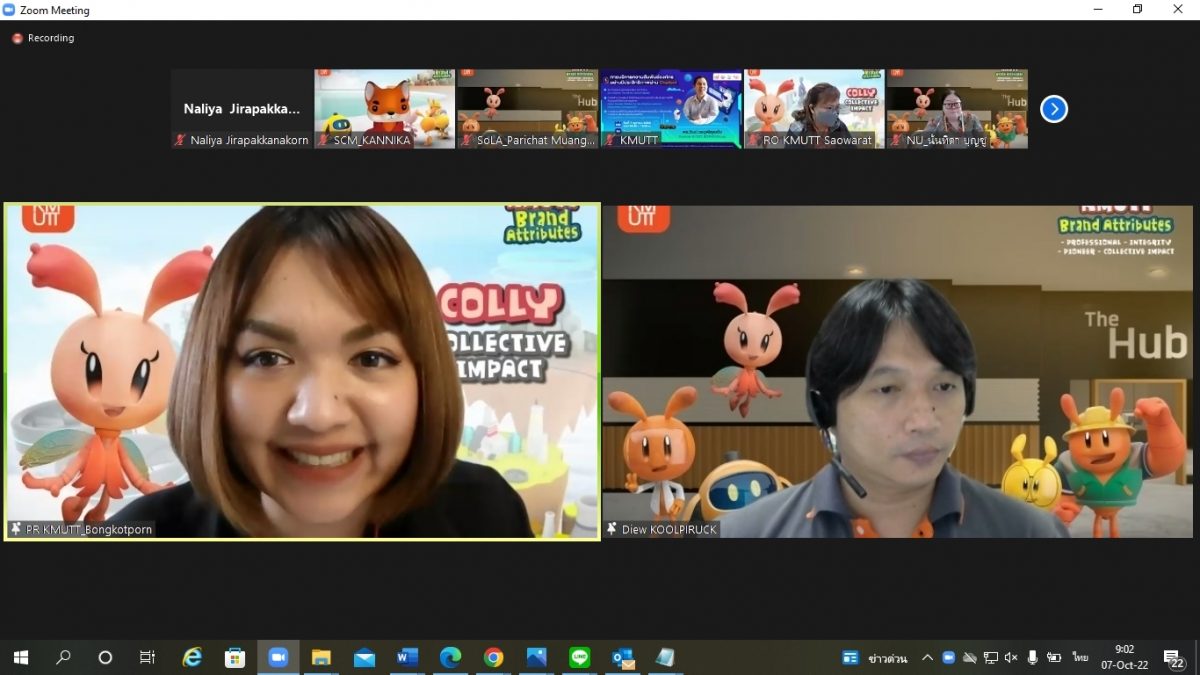The height and width of the screenshot is (675, 1200).
Task: Open Microsoft Edge from taskbar
Action: (450, 657)
